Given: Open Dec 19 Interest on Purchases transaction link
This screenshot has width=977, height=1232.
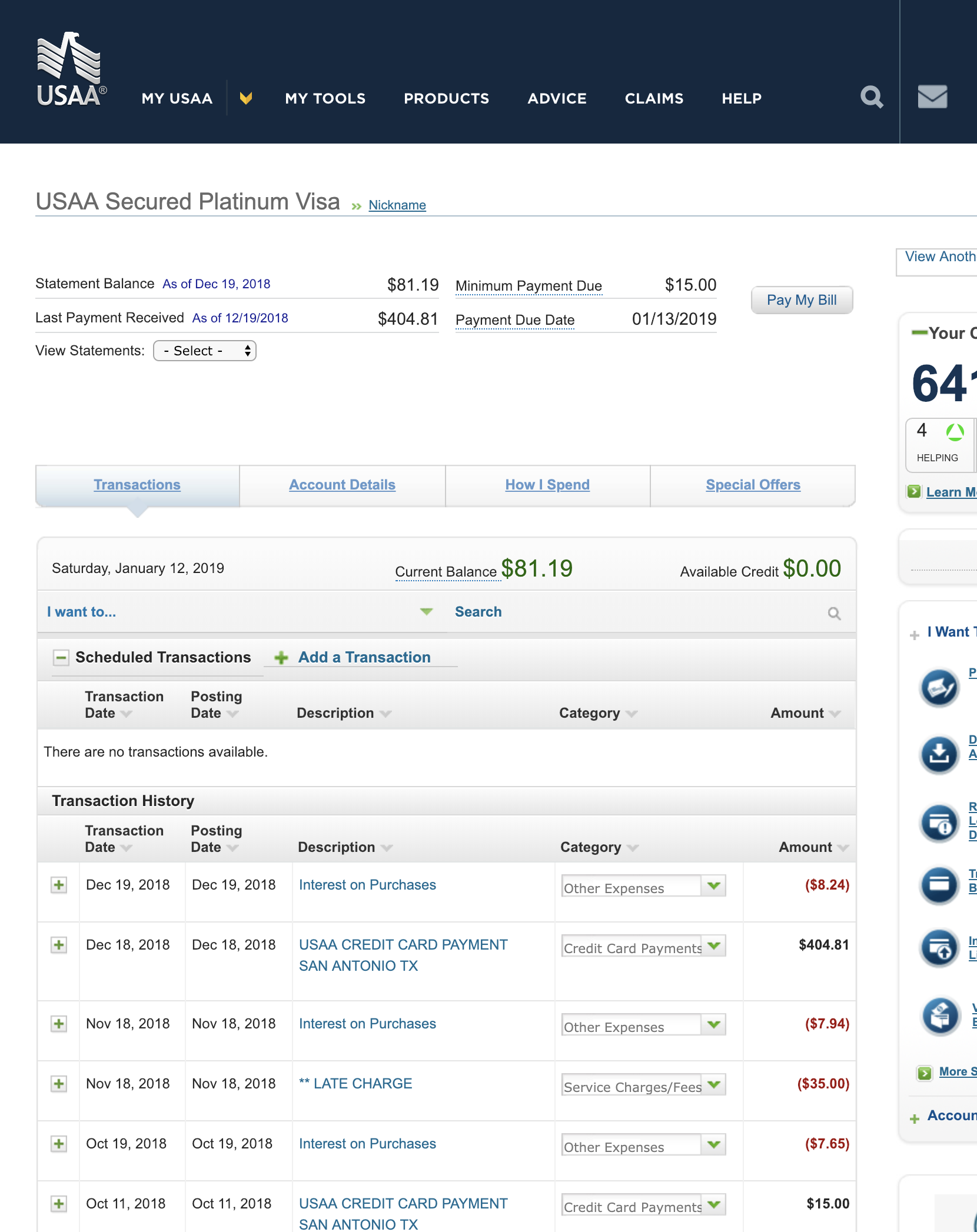Looking at the screenshot, I should coord(367,885).
